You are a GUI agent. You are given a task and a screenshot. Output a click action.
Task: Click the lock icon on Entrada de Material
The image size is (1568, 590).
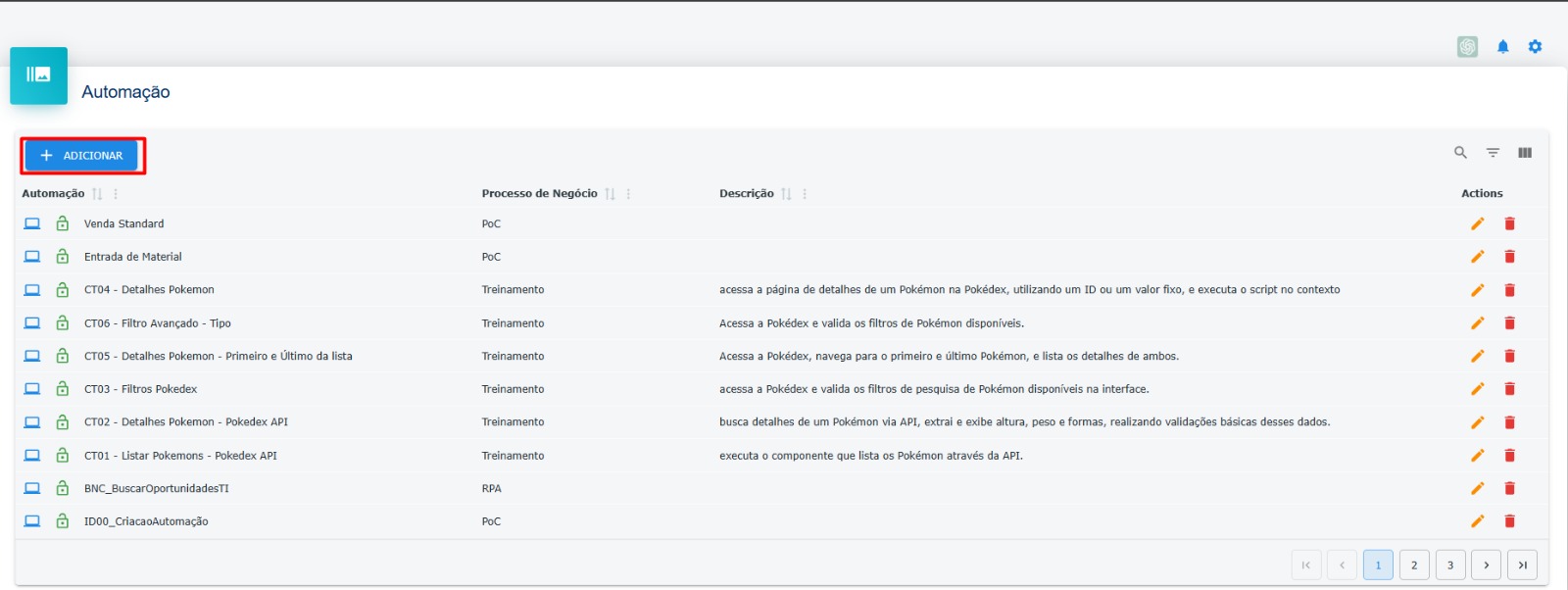pyautogui.click(x=63, y=257)
